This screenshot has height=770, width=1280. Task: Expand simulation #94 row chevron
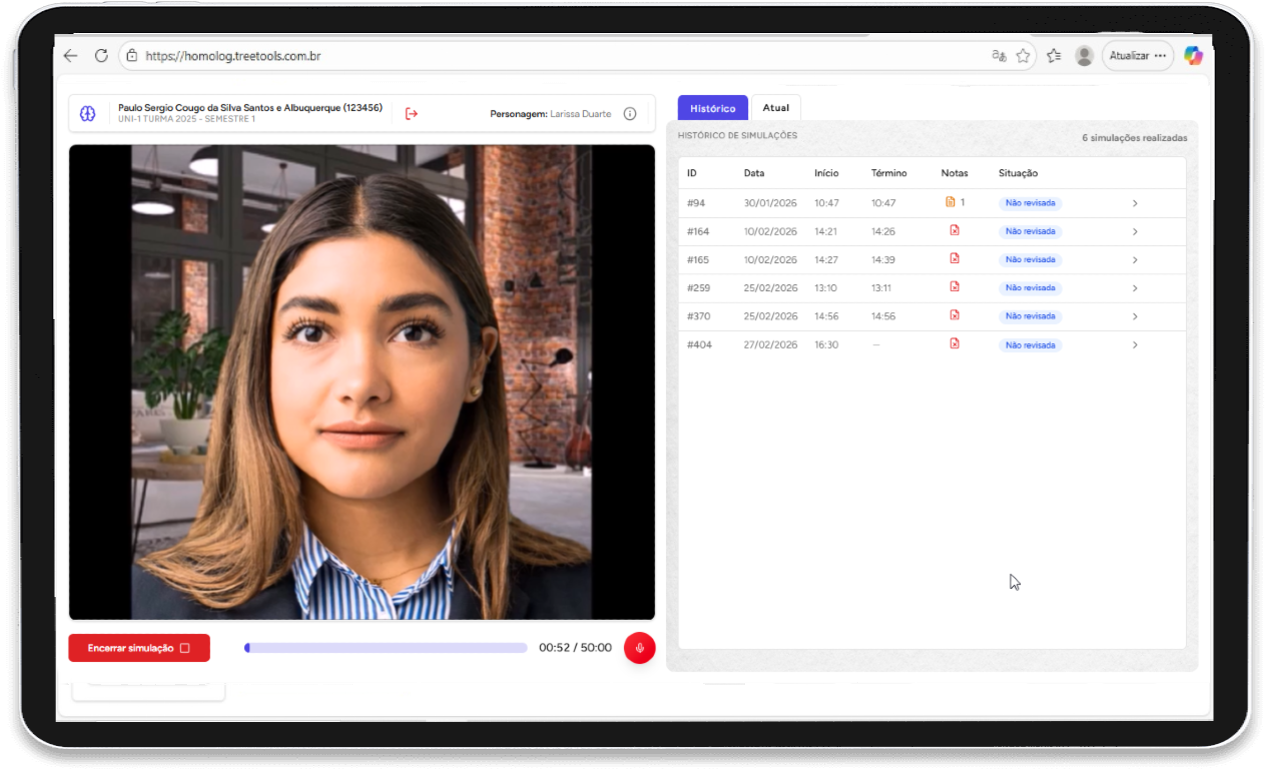pos(1135,203)
